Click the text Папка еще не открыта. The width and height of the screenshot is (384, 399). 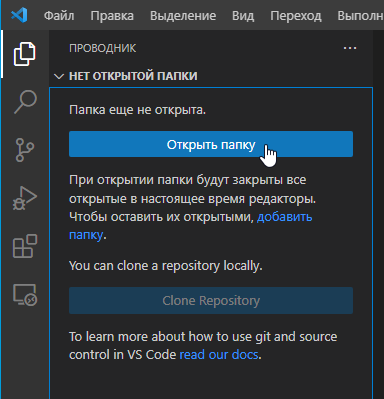pos(137,110)
